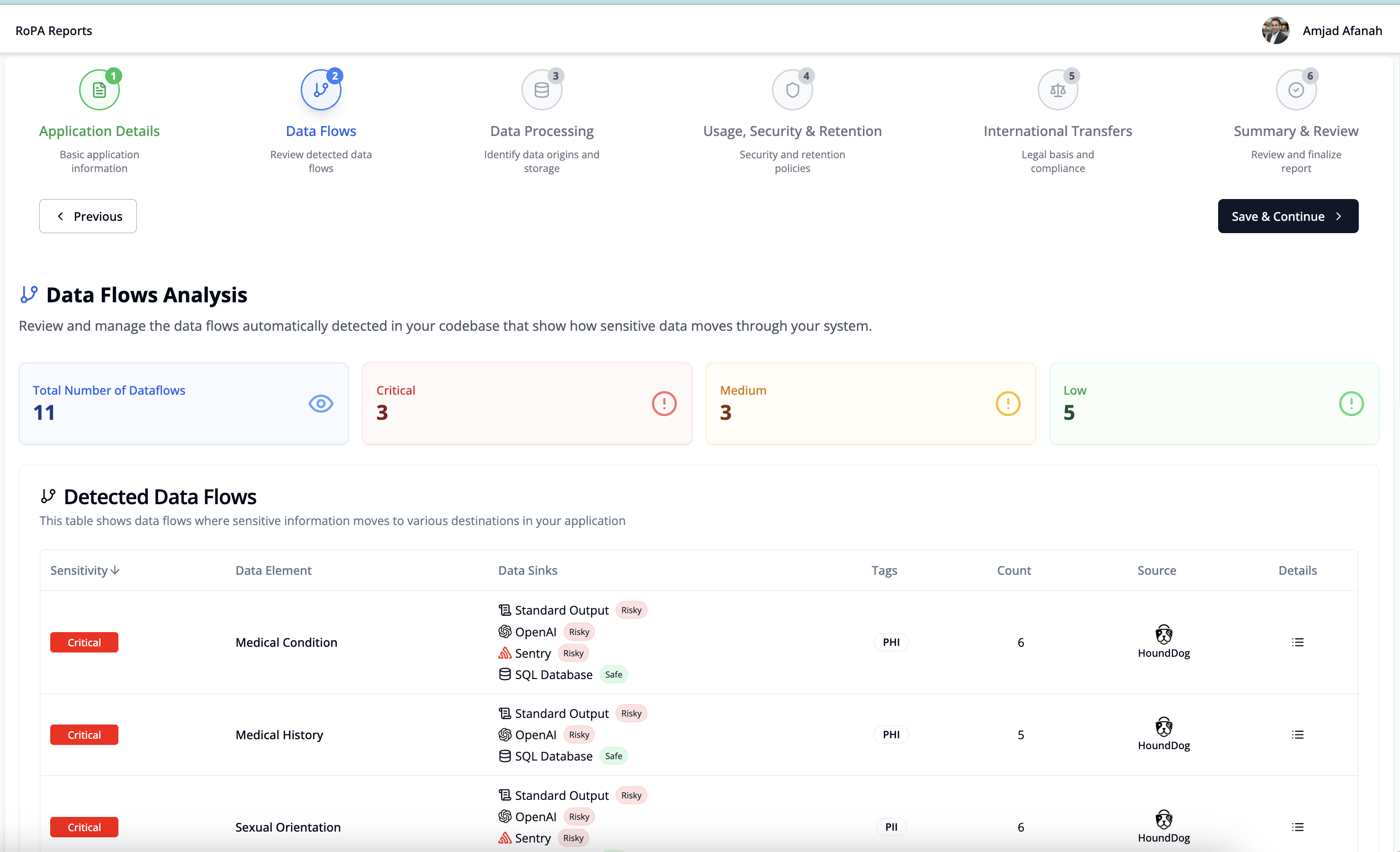Sort table by Sensitivity column arrow
This screenshot has width=1400, height=852.
pyautogui.click(x=116, y=570)
